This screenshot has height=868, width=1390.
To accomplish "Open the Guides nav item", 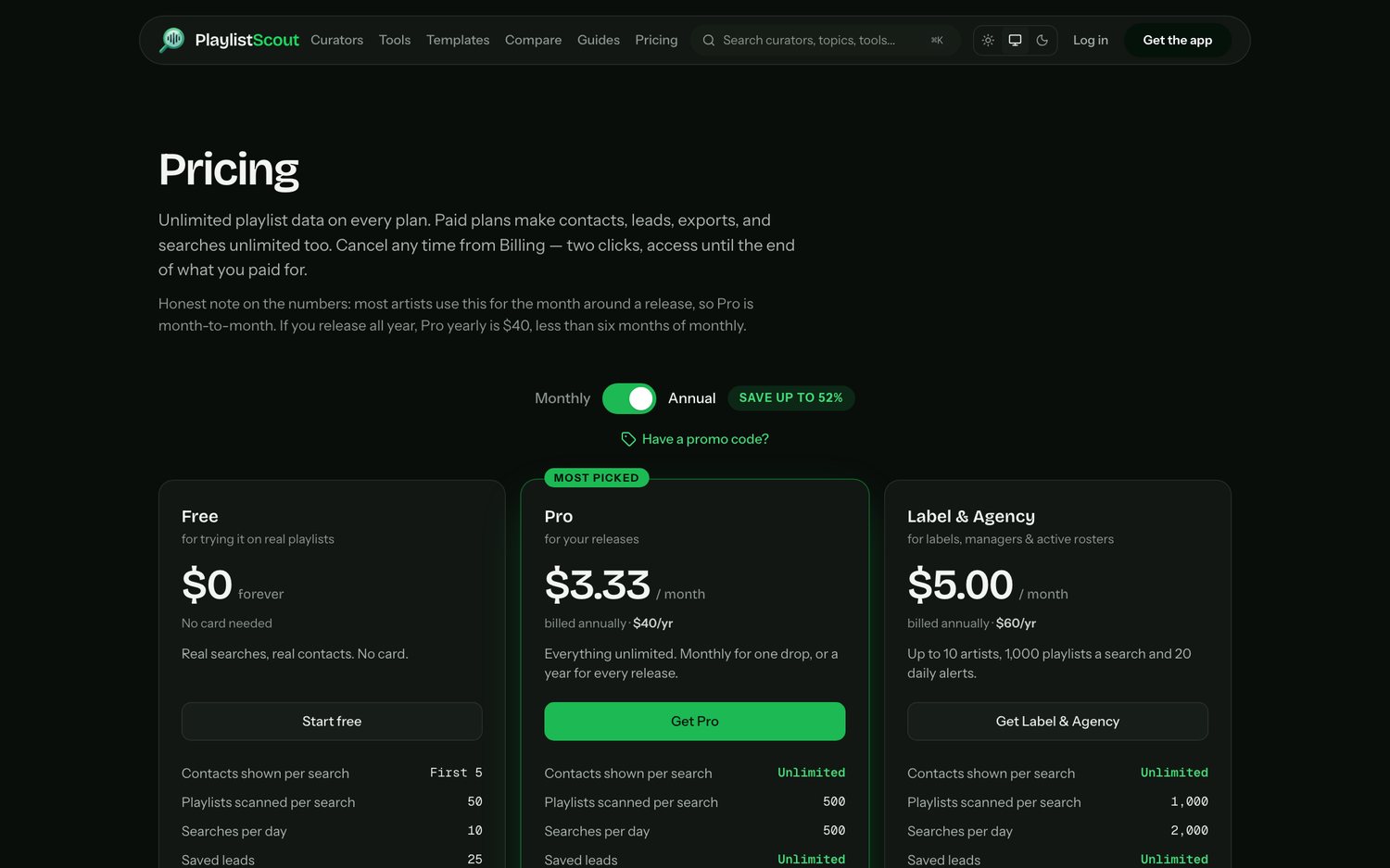I will (x=599, y=40).
